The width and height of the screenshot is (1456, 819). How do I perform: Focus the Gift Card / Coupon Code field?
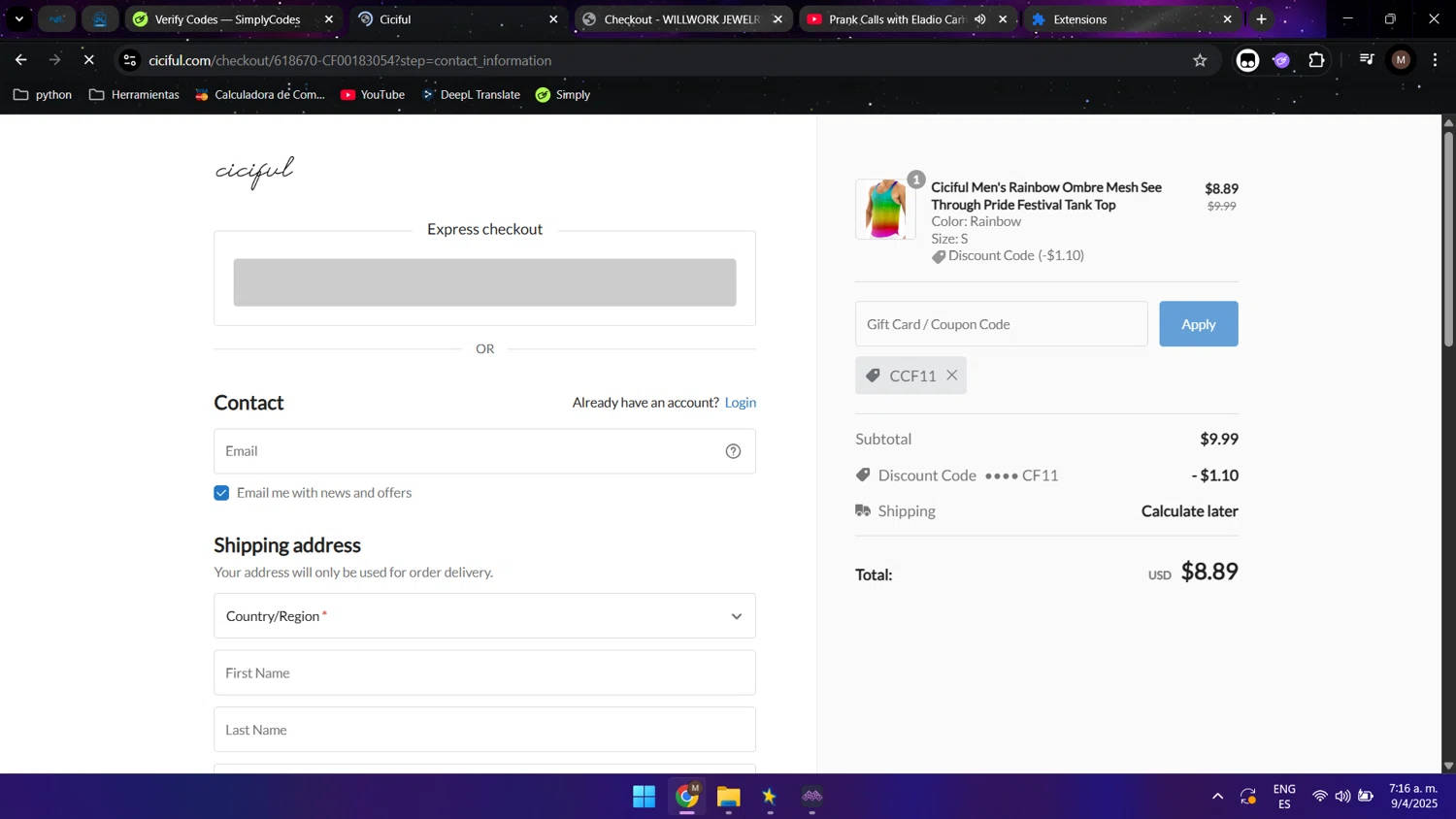pos(1001,324)
